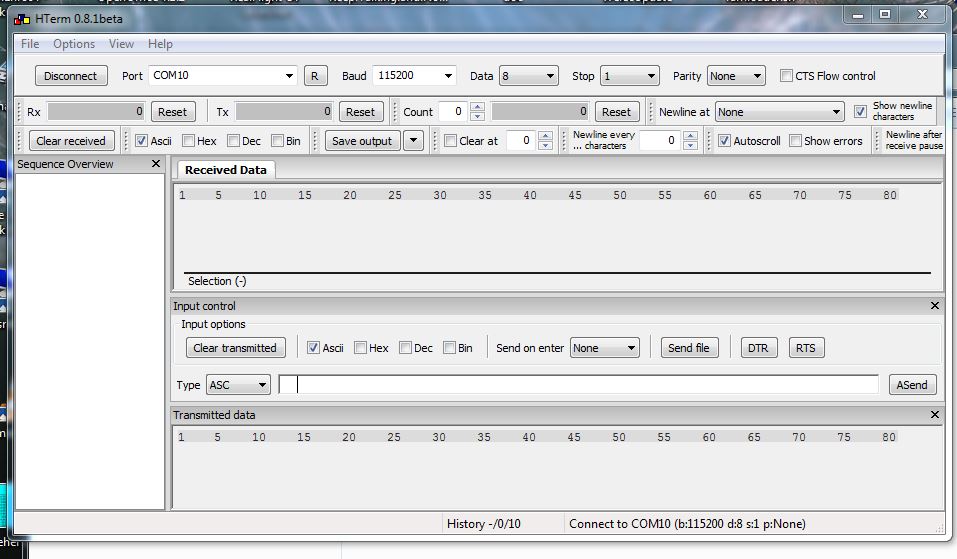Open the Options menu
The image size is (957, 559).
click(74, 44)
